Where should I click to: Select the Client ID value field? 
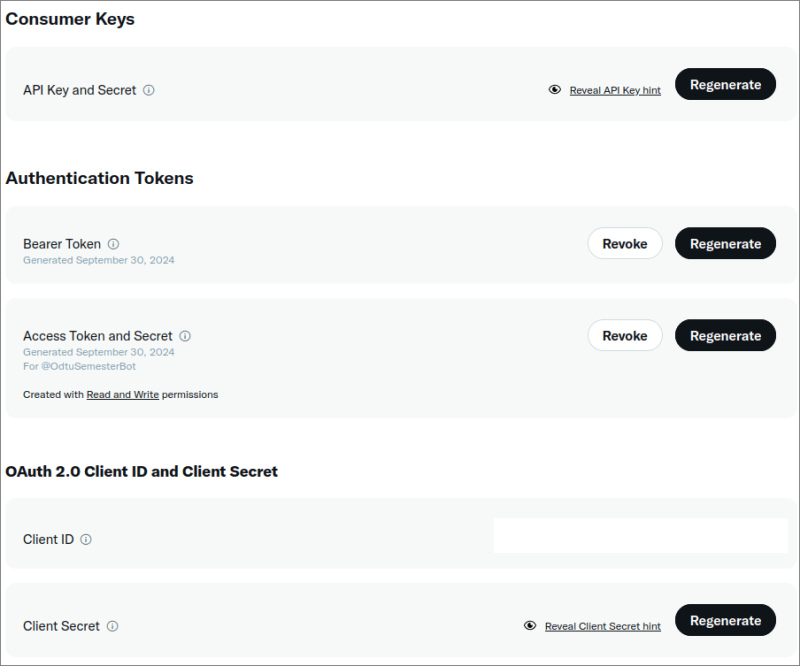tap(639, 535)
